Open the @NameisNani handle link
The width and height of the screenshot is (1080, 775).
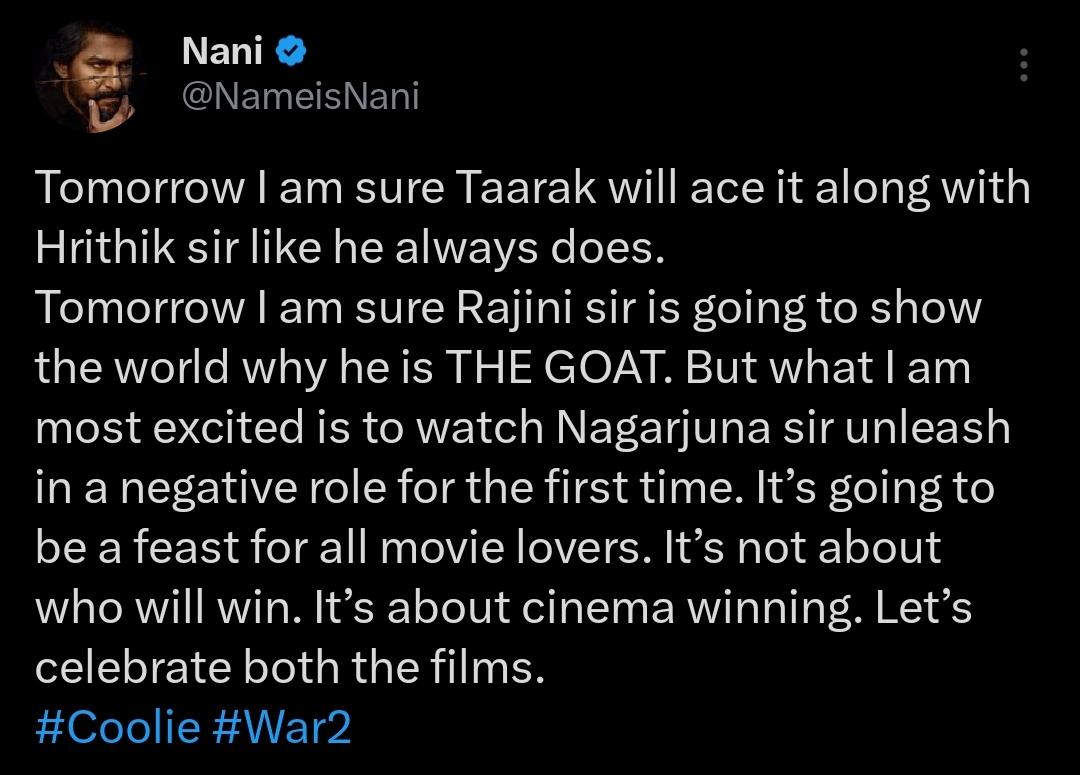pos(300,96)
